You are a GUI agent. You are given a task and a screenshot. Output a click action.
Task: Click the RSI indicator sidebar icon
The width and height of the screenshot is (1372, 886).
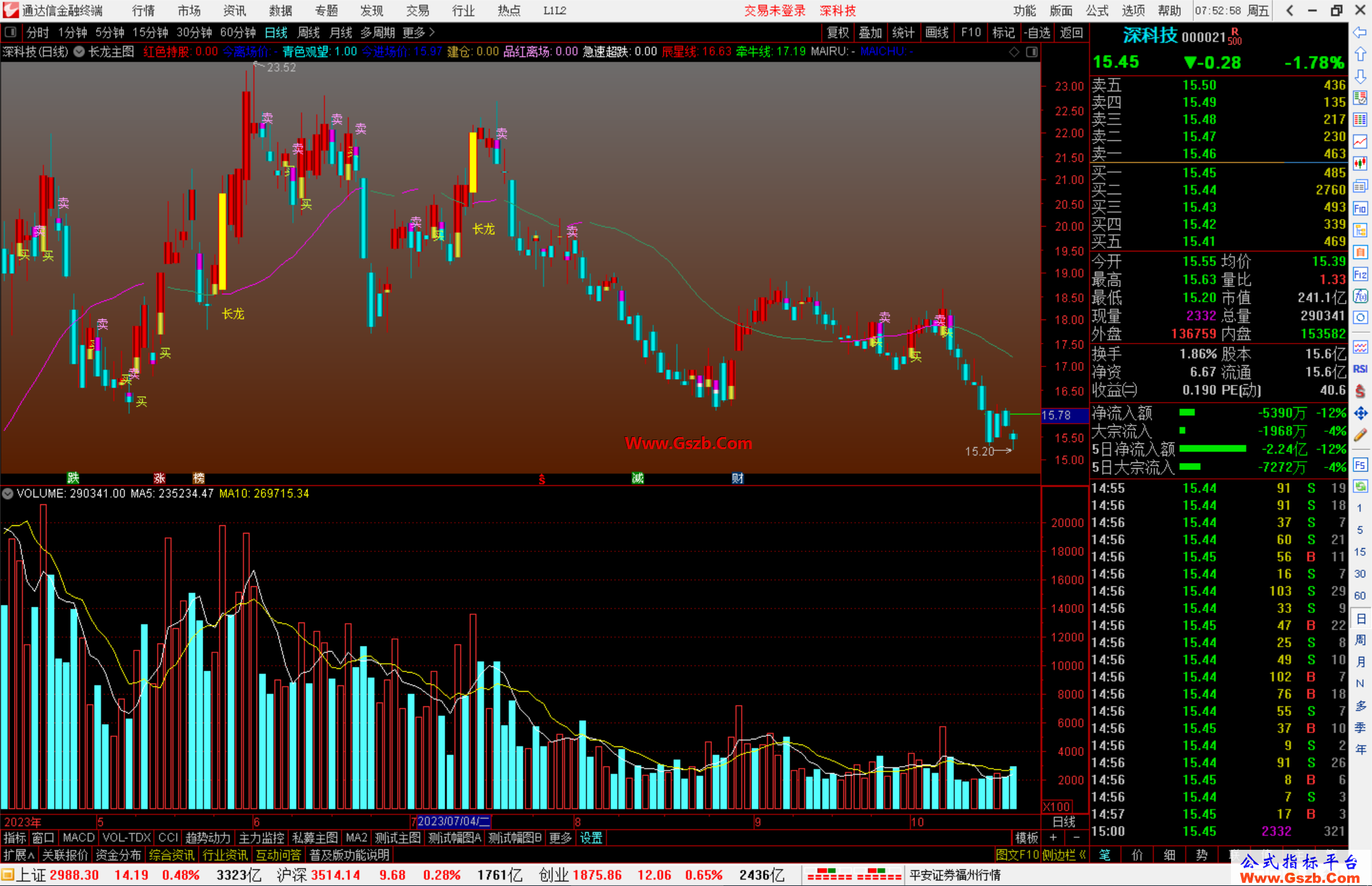(x=1360, y=369)
